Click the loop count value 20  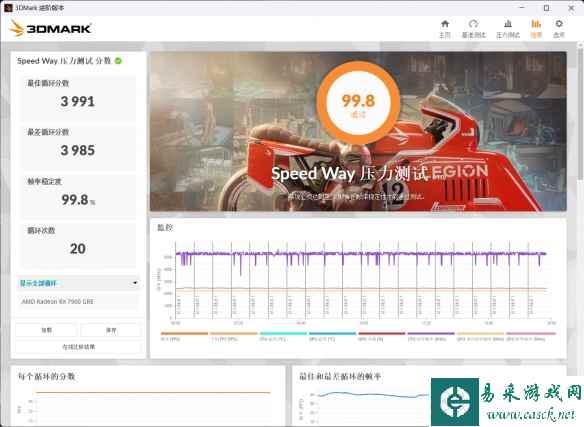click(77, 249)
